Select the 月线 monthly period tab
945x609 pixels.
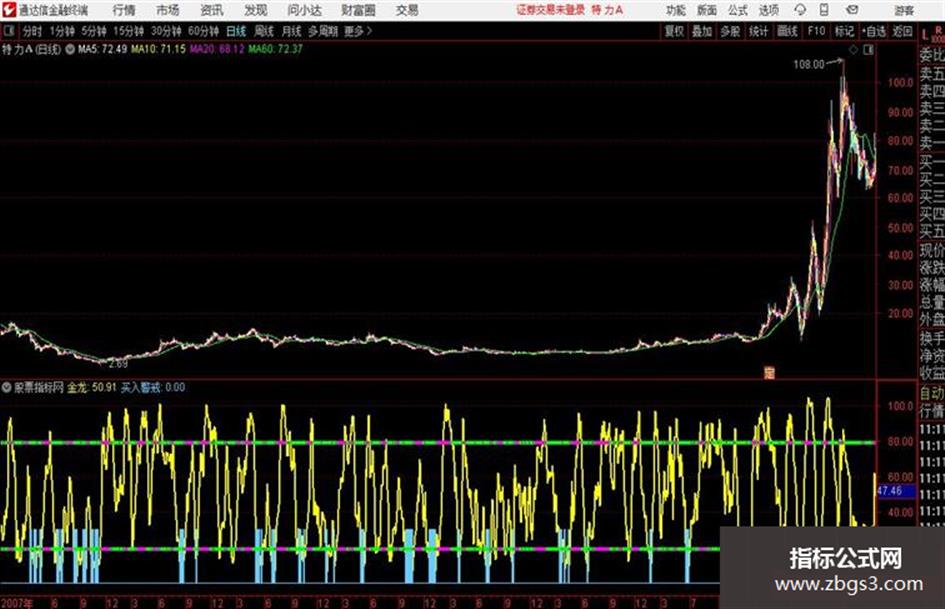point(292,31)
